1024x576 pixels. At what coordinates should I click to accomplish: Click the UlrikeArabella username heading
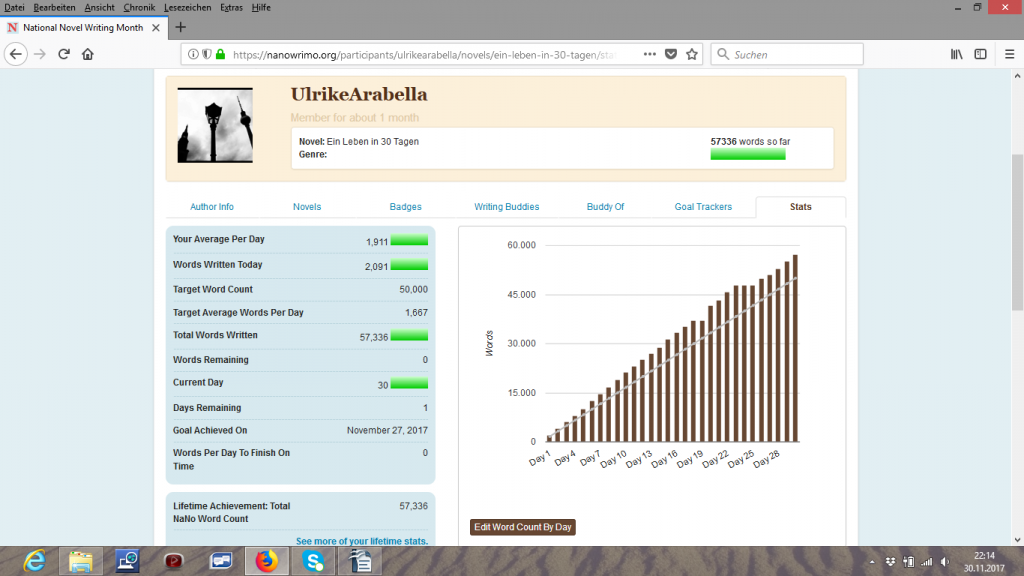[359, 94]
